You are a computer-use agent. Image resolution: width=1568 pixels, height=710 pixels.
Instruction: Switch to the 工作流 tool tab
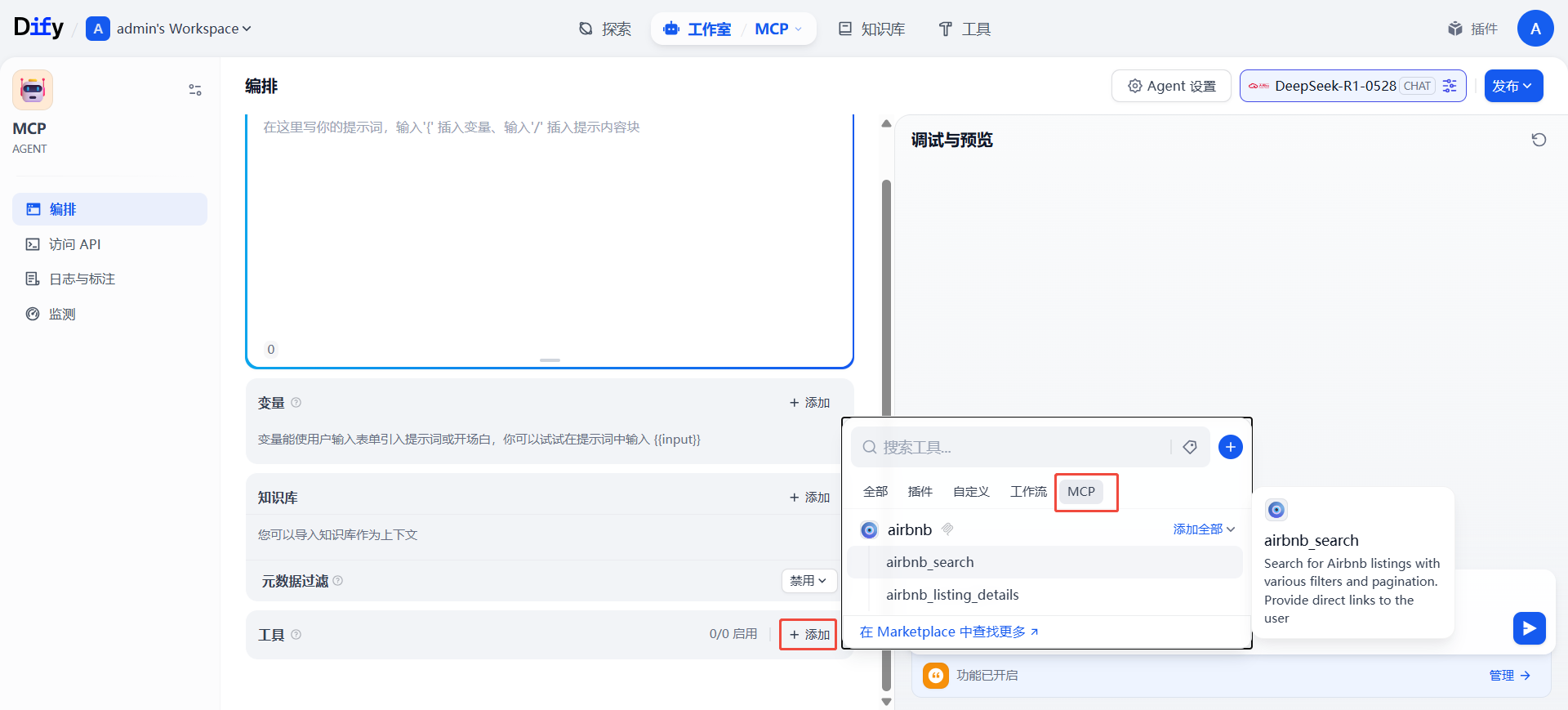pos(1028,491)
